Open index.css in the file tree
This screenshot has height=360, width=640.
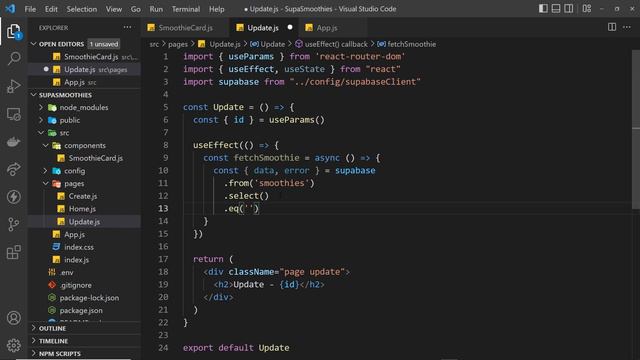click(x=85, y=247)
